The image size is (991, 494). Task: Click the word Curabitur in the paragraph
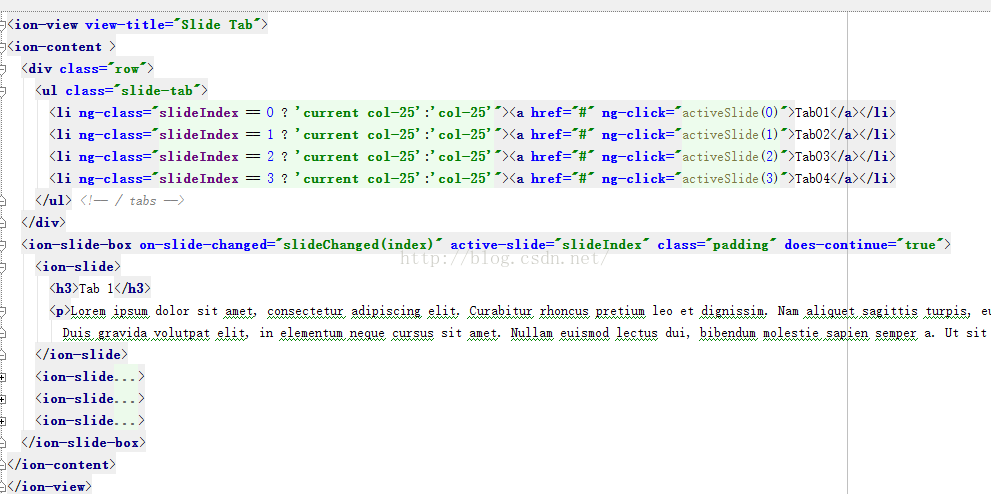pos(501,311)
